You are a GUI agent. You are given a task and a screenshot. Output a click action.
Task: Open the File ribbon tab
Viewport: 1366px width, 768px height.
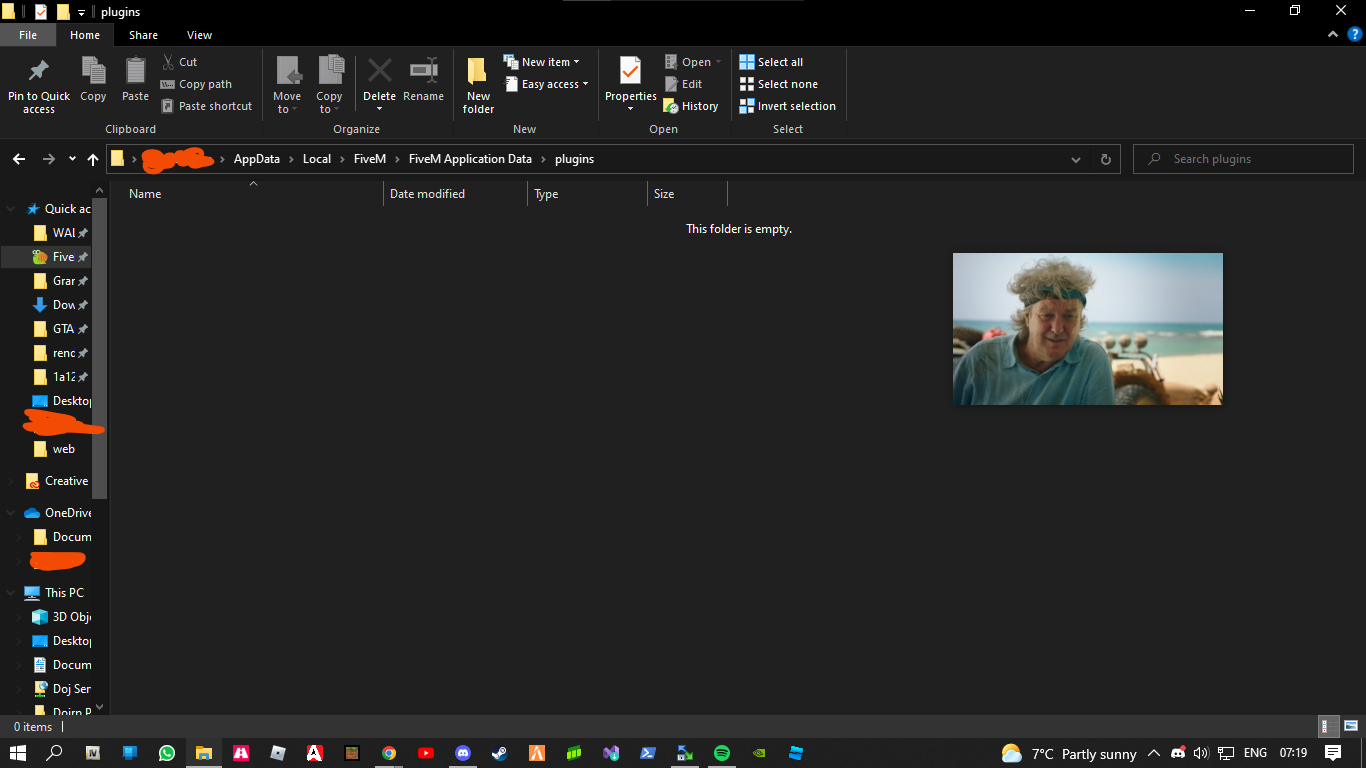point(28,35)
